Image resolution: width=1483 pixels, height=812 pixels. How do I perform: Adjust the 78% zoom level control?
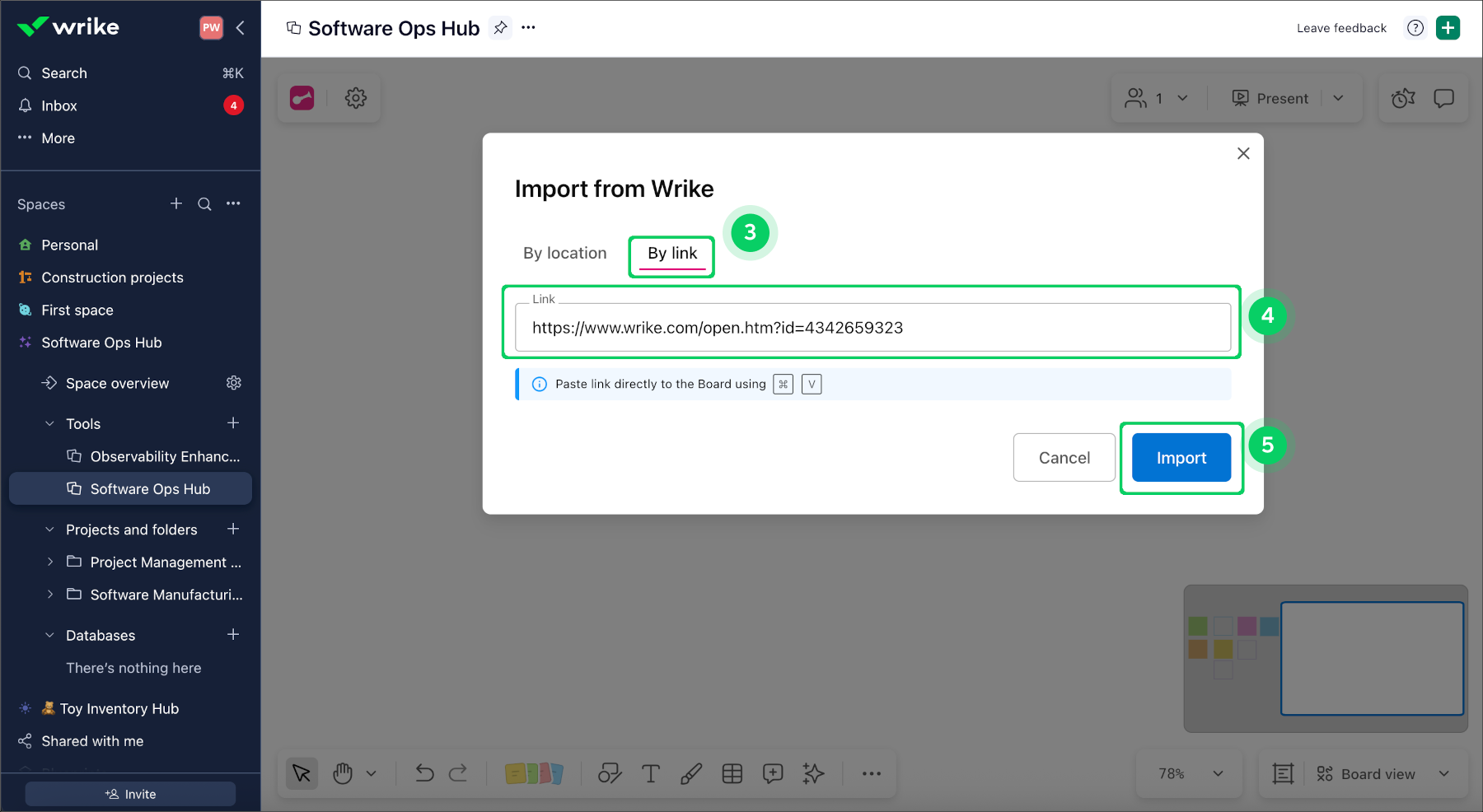tap(1189, 773)
